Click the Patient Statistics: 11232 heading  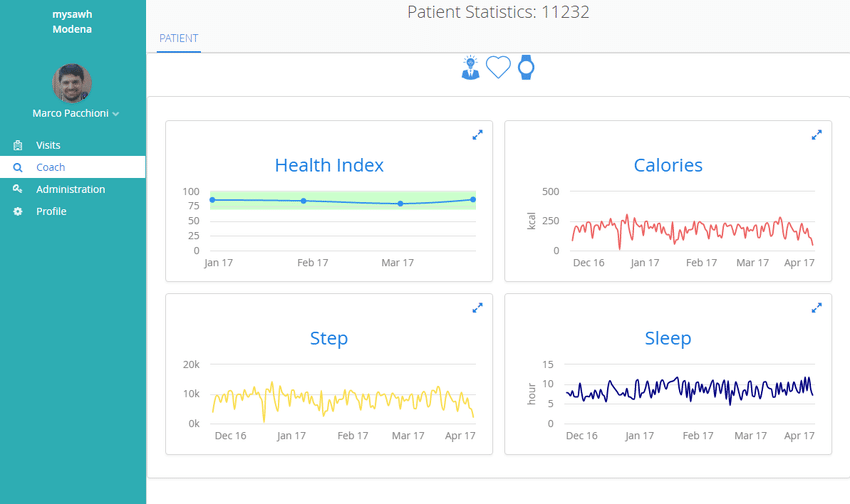coord(498,12)
